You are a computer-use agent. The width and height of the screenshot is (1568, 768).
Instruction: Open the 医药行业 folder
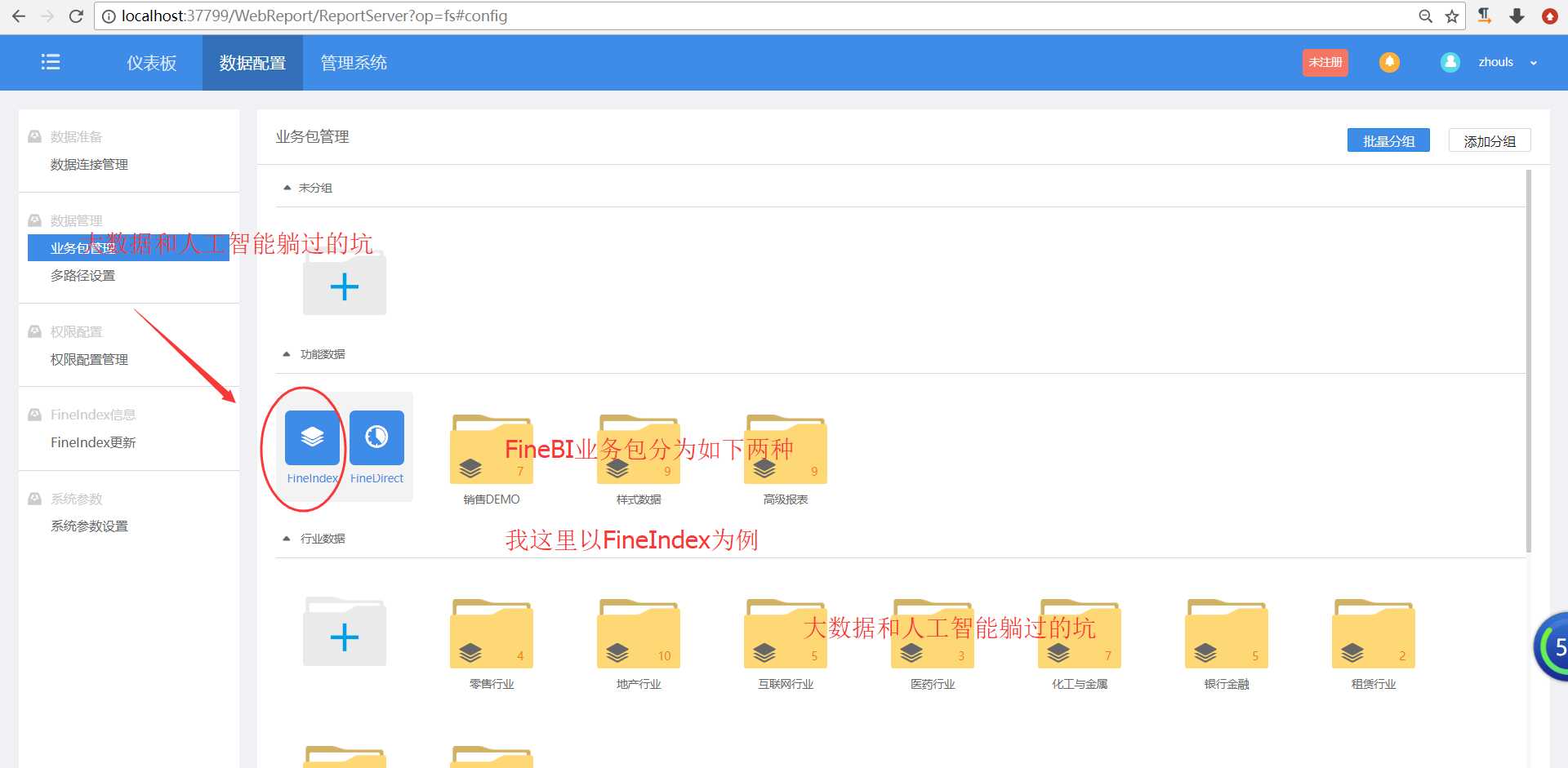point(933,633)
